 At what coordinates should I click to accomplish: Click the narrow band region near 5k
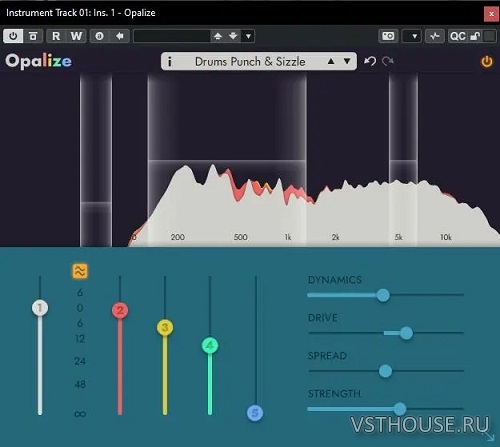click(x=403, y=160)
